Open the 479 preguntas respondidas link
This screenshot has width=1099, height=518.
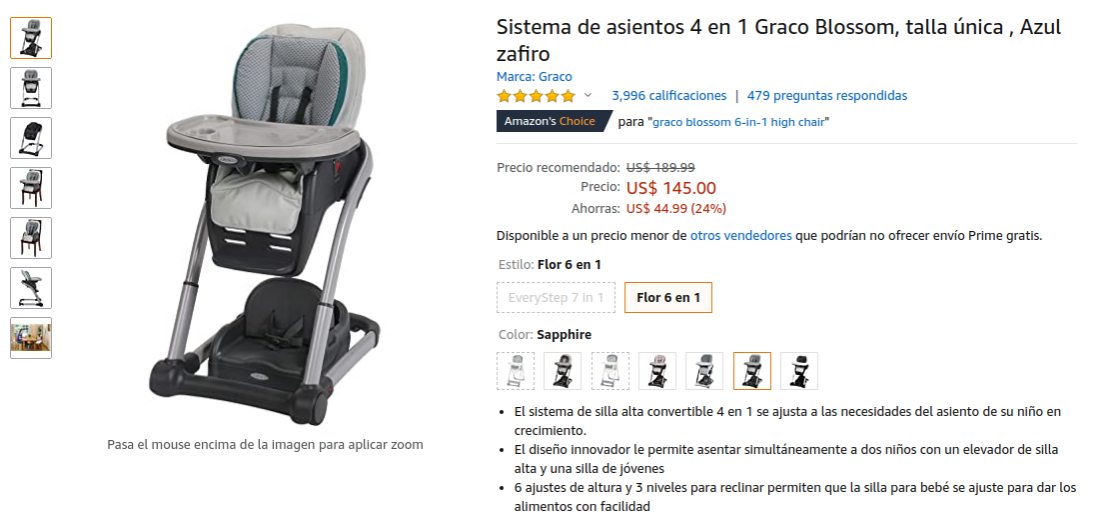(827, 95)
